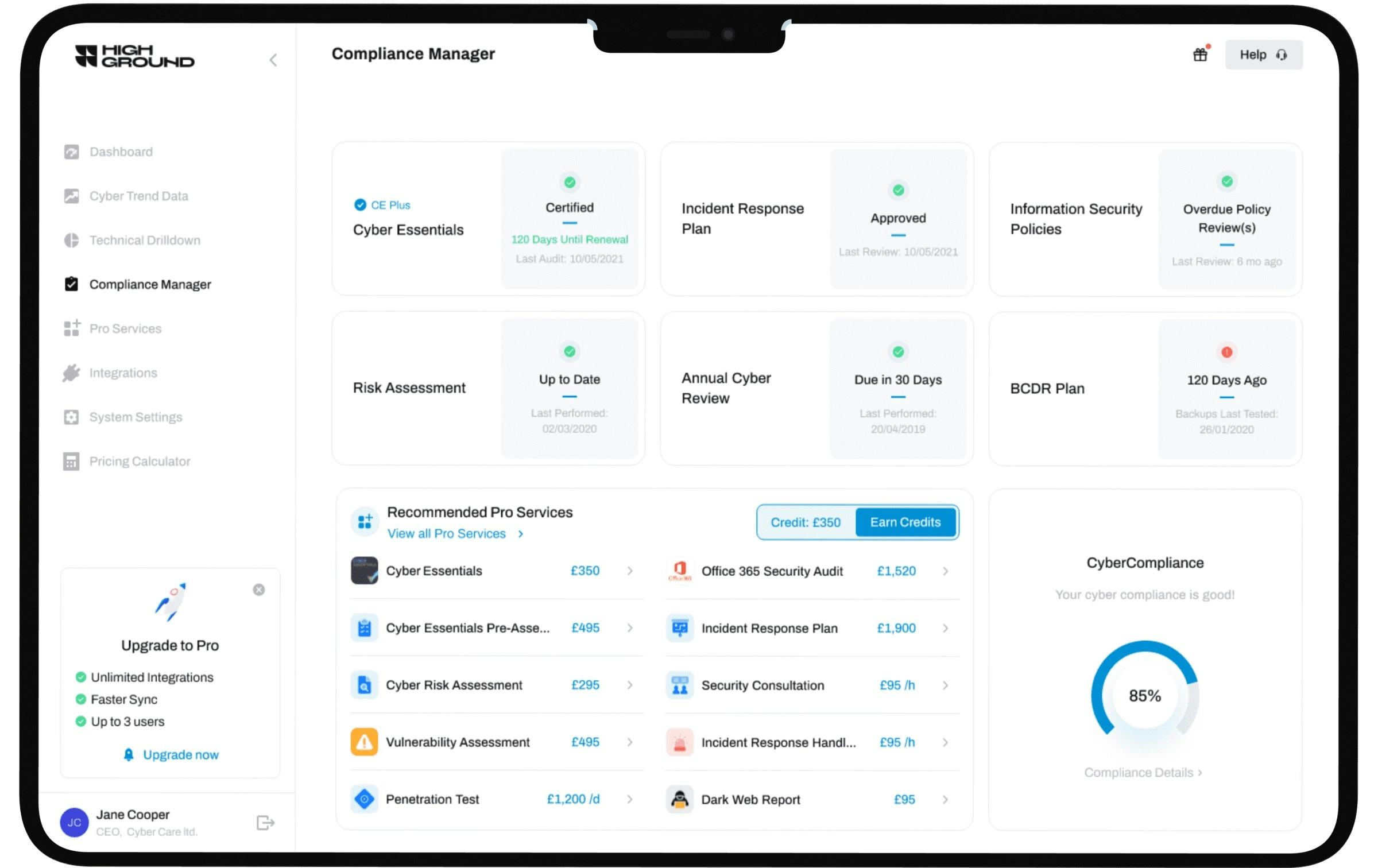The width and height of the screenshot is (1378, 868).
Task: Click the Office 365 Security Audit icon
Action: 680,571
